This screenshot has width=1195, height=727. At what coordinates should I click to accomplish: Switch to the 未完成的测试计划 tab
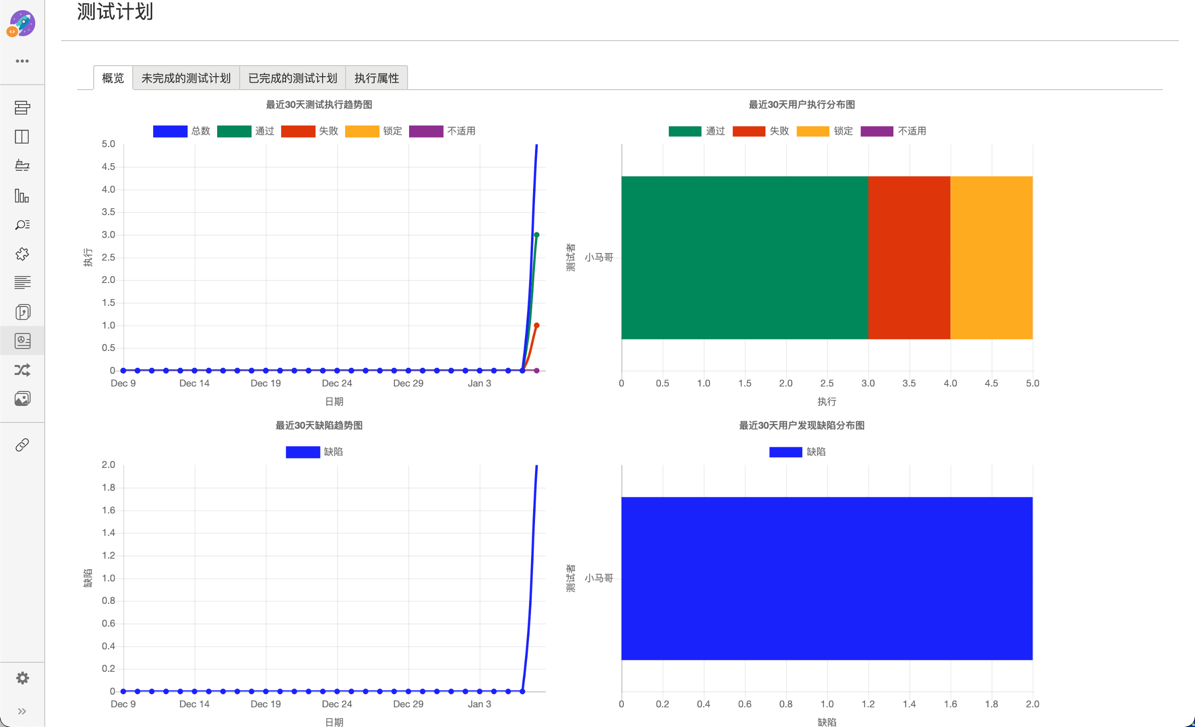[x=186, y=78]
